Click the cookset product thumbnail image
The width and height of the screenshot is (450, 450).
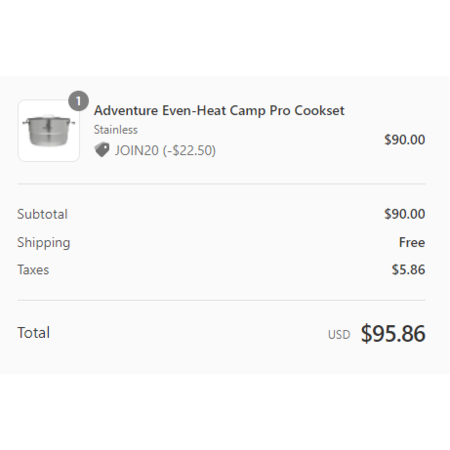[49, 131]
